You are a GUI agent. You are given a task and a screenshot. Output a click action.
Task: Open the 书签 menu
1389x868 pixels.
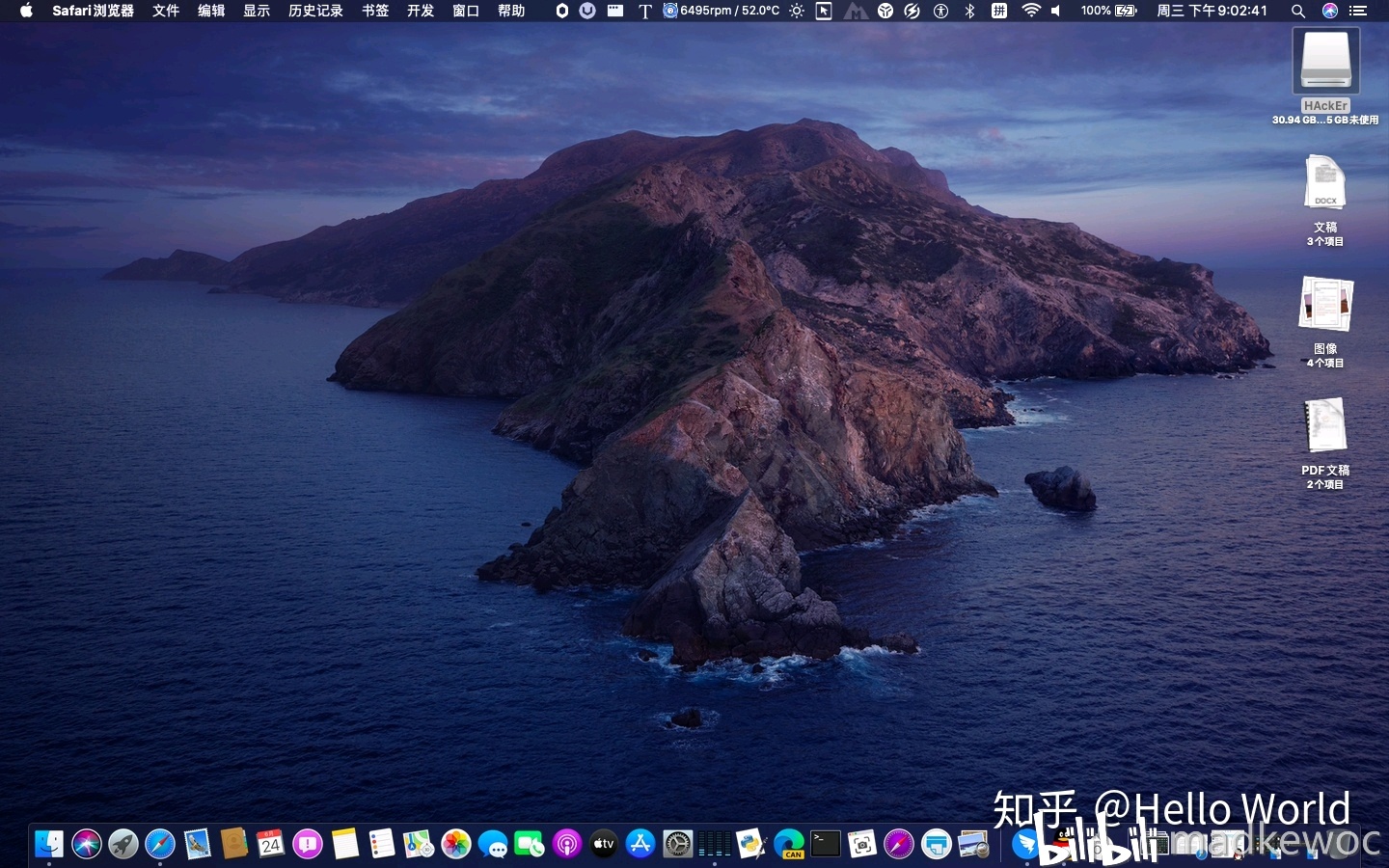[x=375, y=11]
